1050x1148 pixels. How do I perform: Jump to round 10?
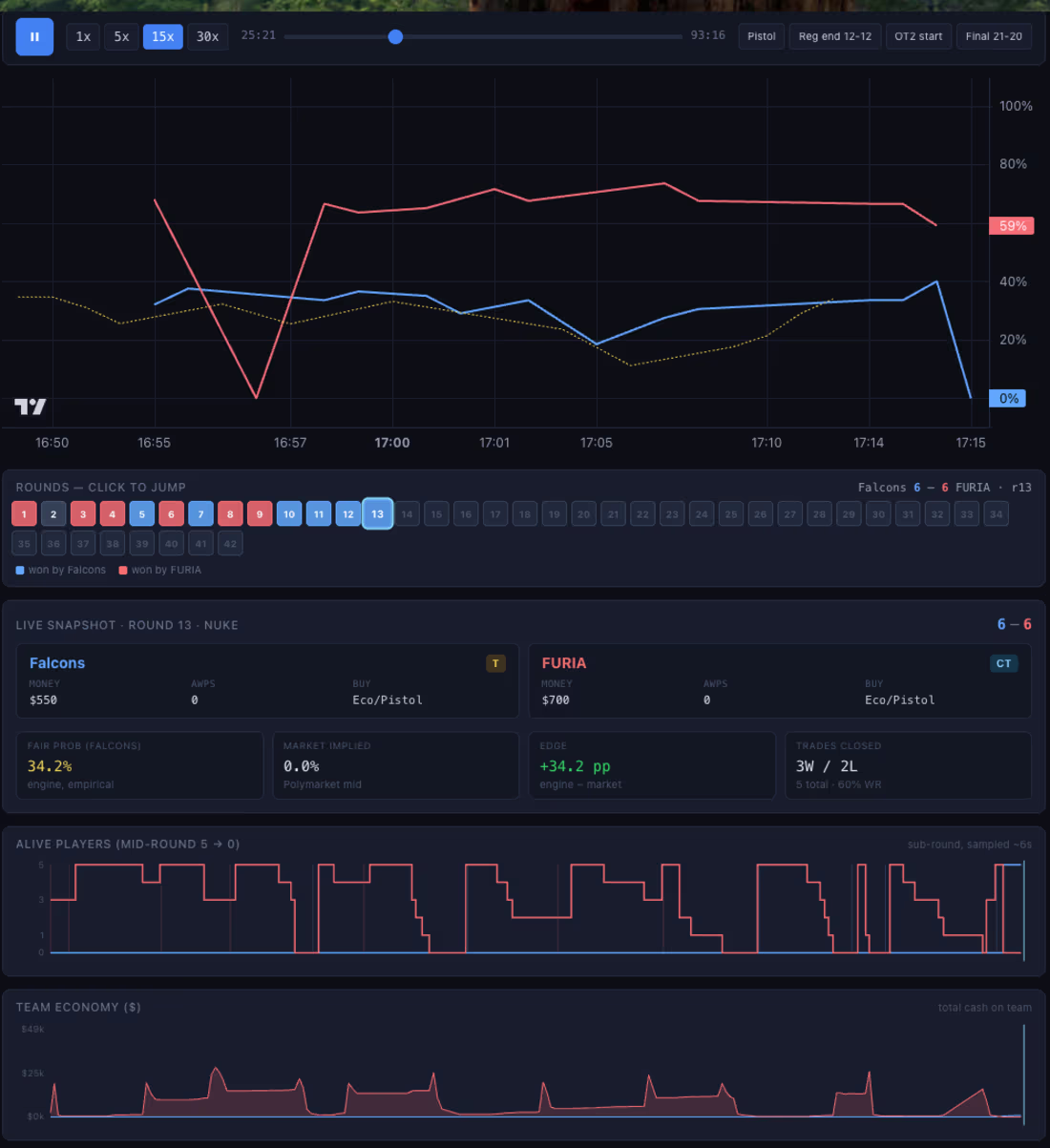[289, 514]
